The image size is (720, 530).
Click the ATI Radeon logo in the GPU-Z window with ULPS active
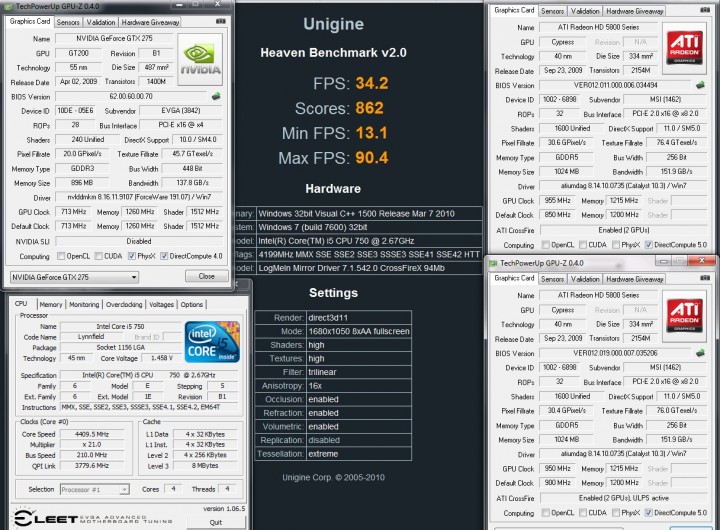click(x=685, y=316)
